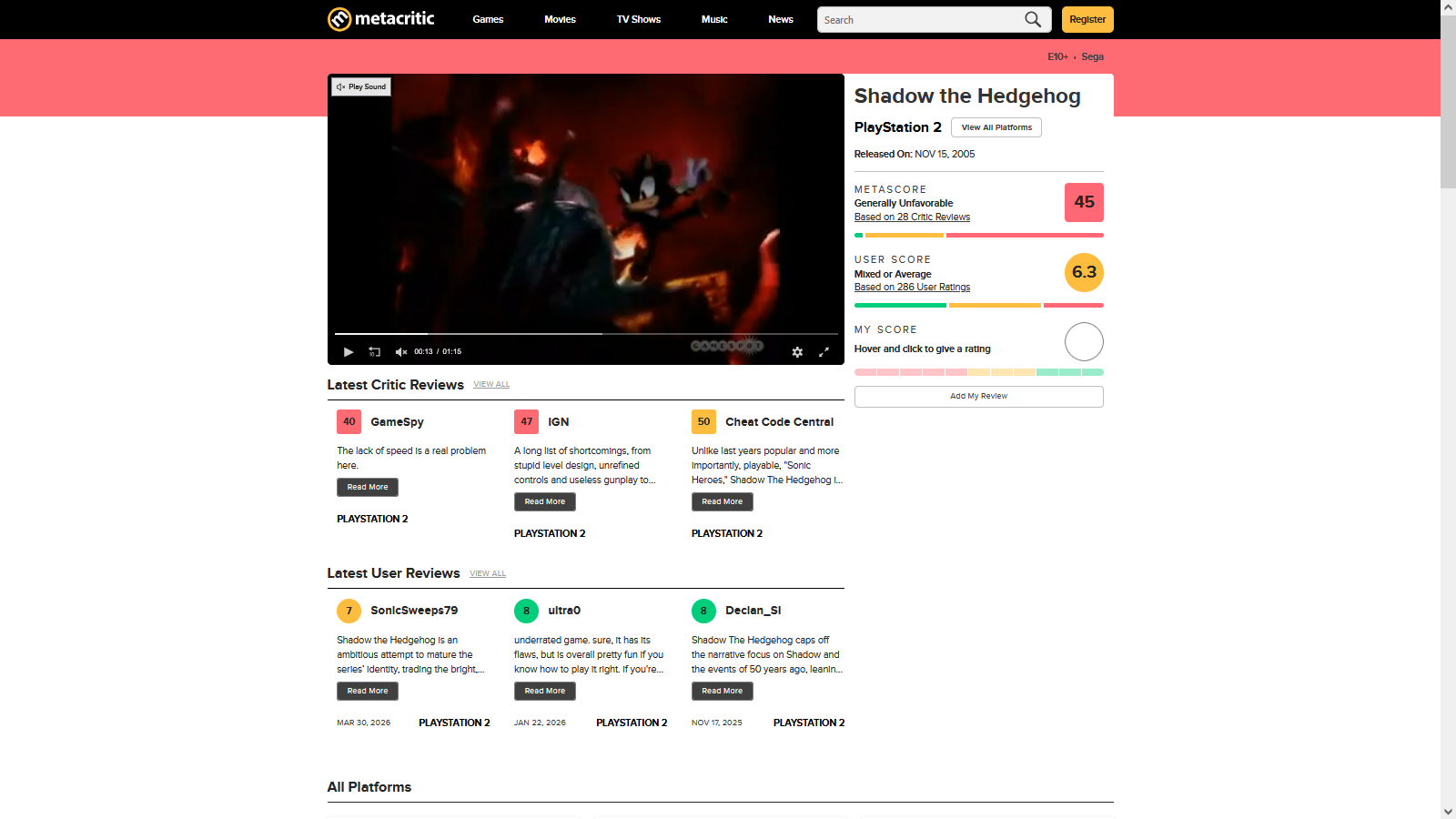The width and height of the screenshot is (1456, 819).
Task: Click the page scrollbar thumb
Action: [1448, 101]
